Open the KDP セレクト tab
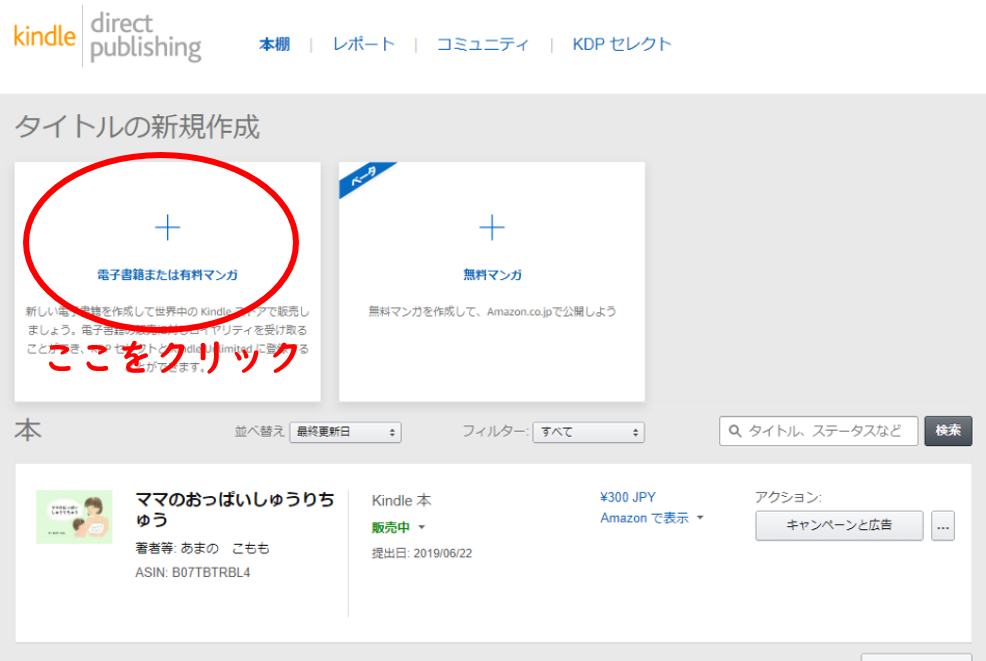The image size is (986, 661). pyautogui.click(x=621, y=45)
